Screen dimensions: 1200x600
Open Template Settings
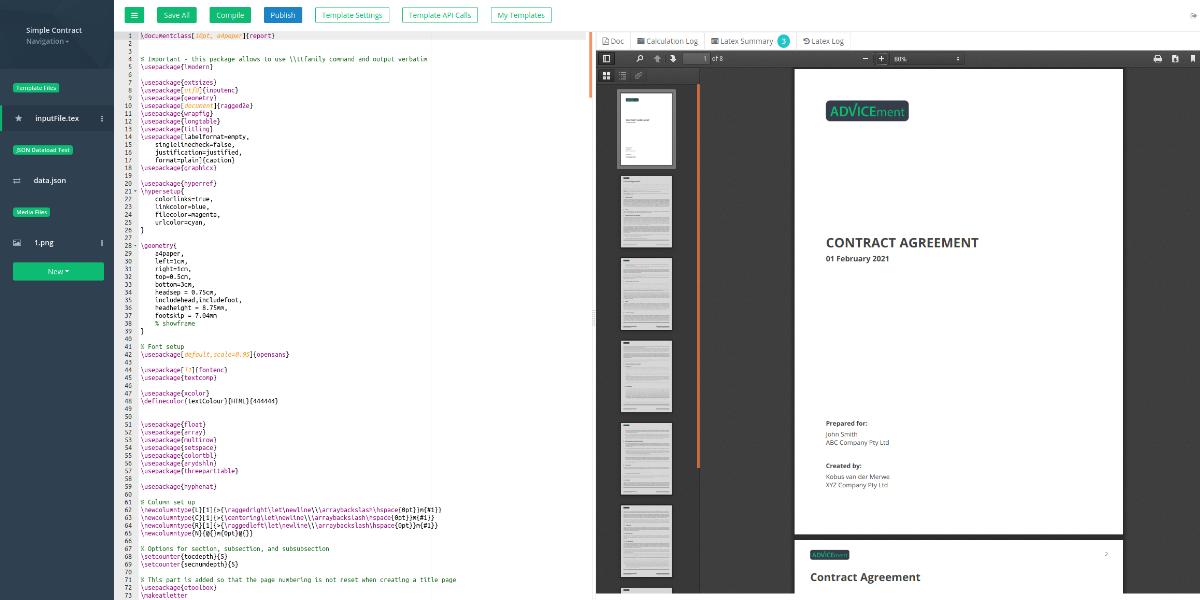pyautogui.click(x=352, y=15)
